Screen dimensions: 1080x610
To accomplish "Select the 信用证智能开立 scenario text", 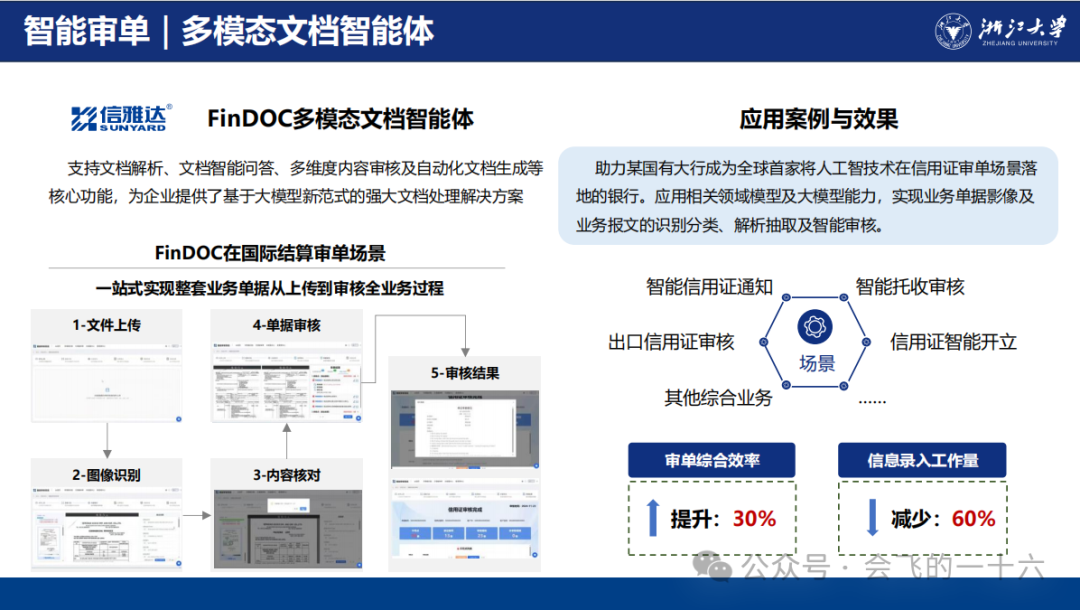I will (x=953, y=342).
